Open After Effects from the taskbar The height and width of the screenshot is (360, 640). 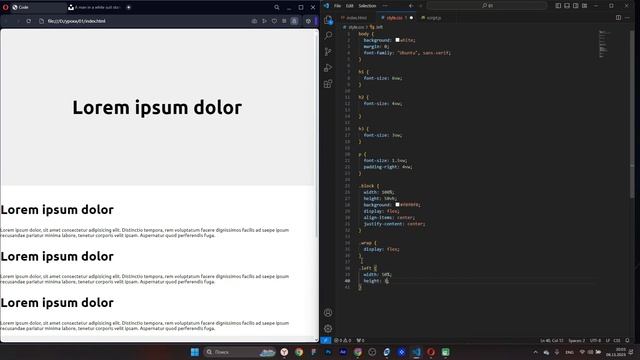tap(343, 352)
